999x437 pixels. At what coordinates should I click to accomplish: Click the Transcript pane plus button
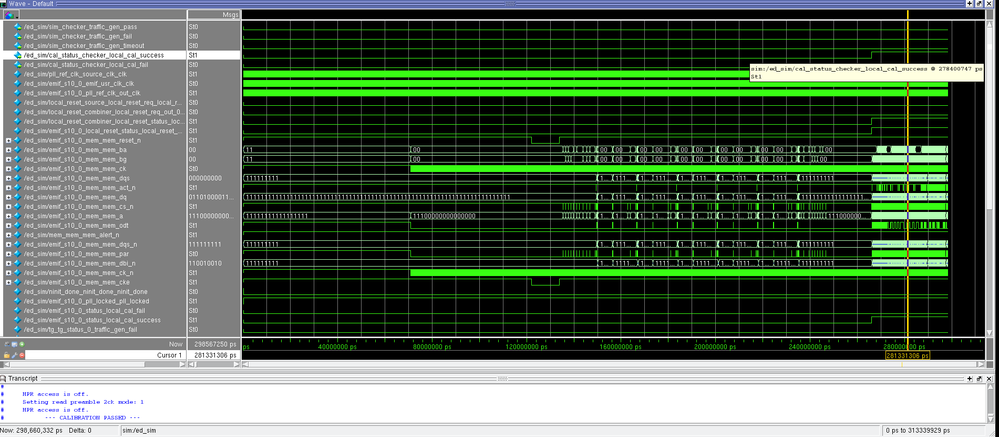(969, 378)
